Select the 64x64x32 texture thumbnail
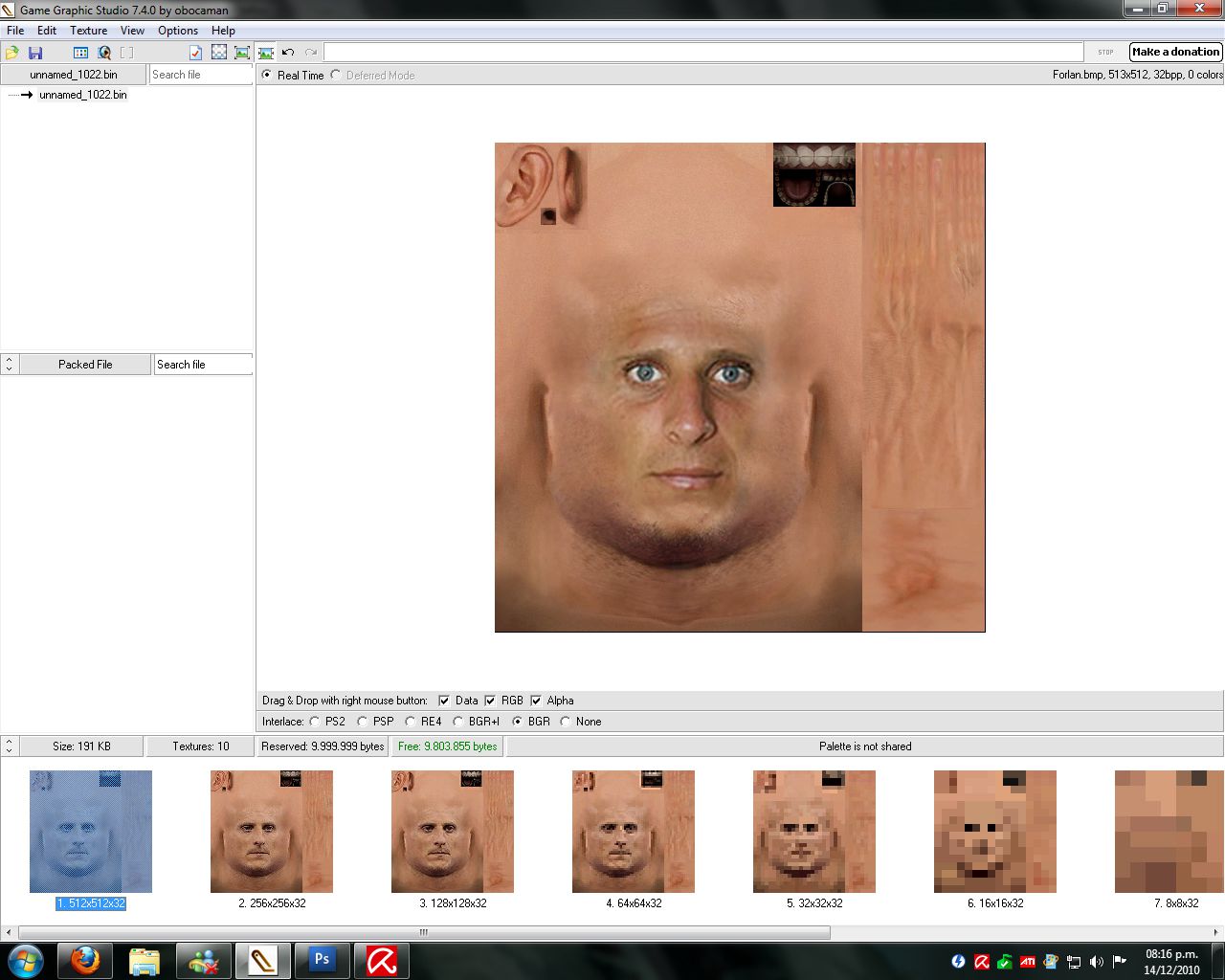 tap(634, 832)
